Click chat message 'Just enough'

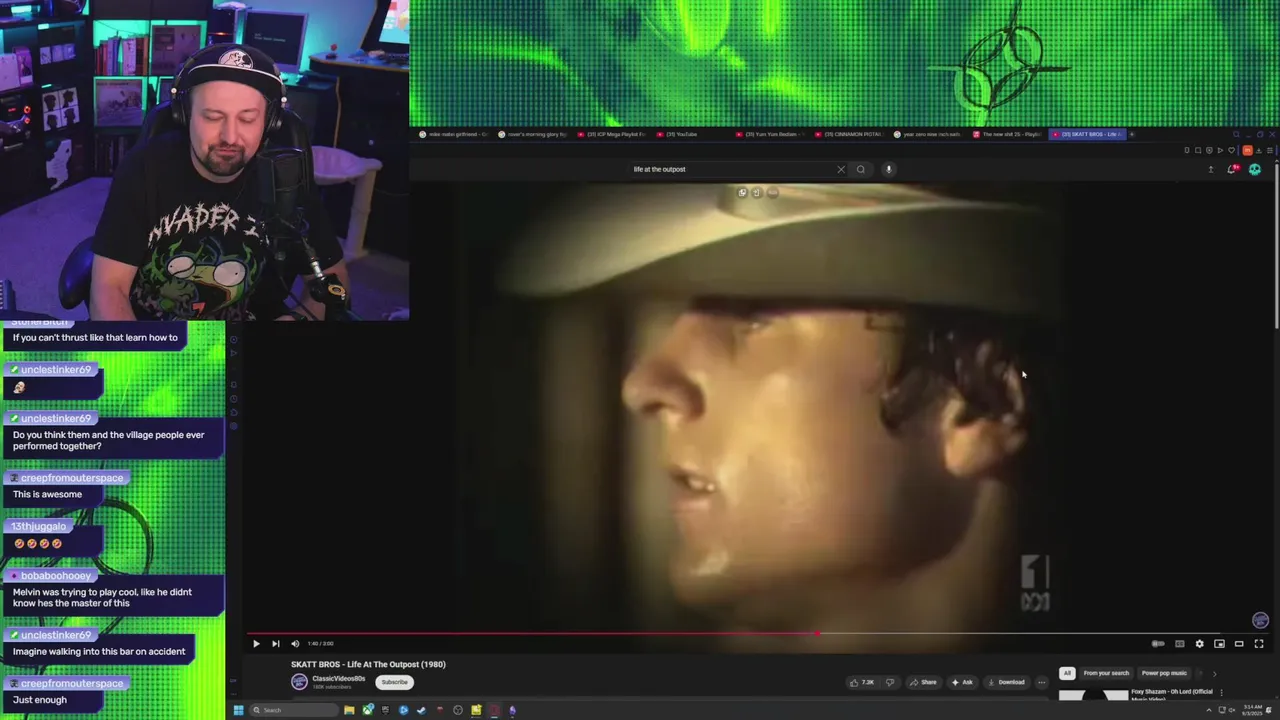coord(40,700)
